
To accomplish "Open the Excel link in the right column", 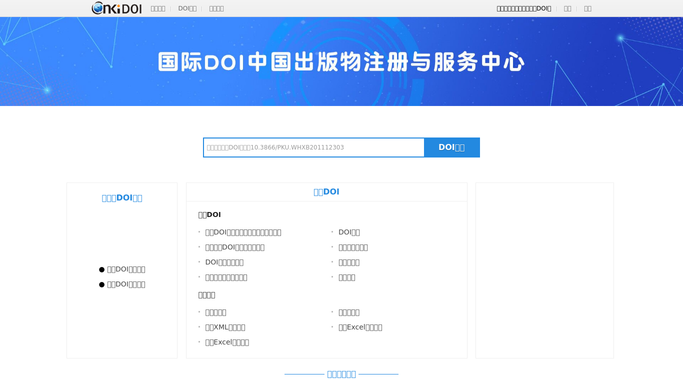I will click(360, 327).
